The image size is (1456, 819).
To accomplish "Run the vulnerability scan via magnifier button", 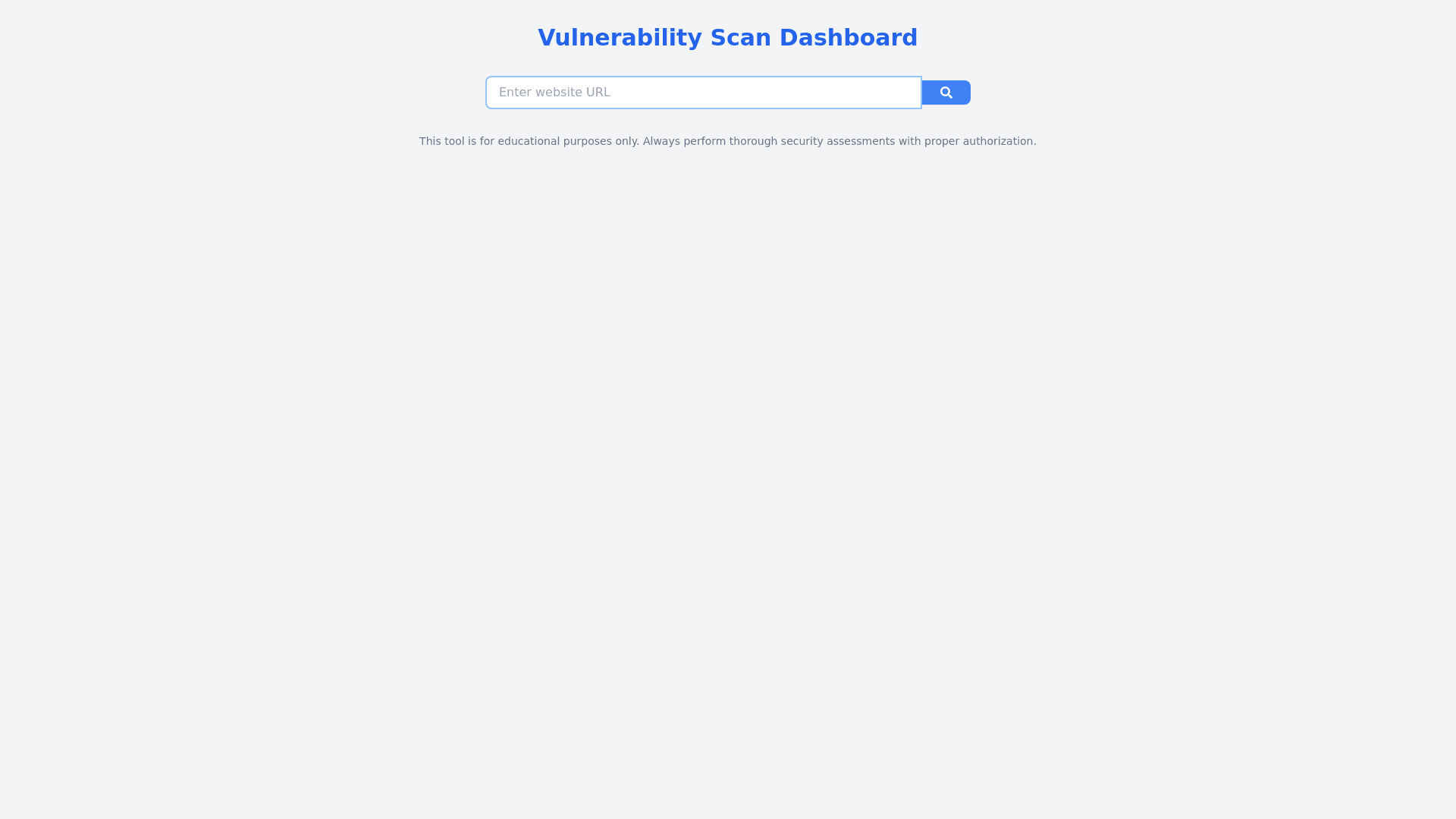I will click(946, 93).
